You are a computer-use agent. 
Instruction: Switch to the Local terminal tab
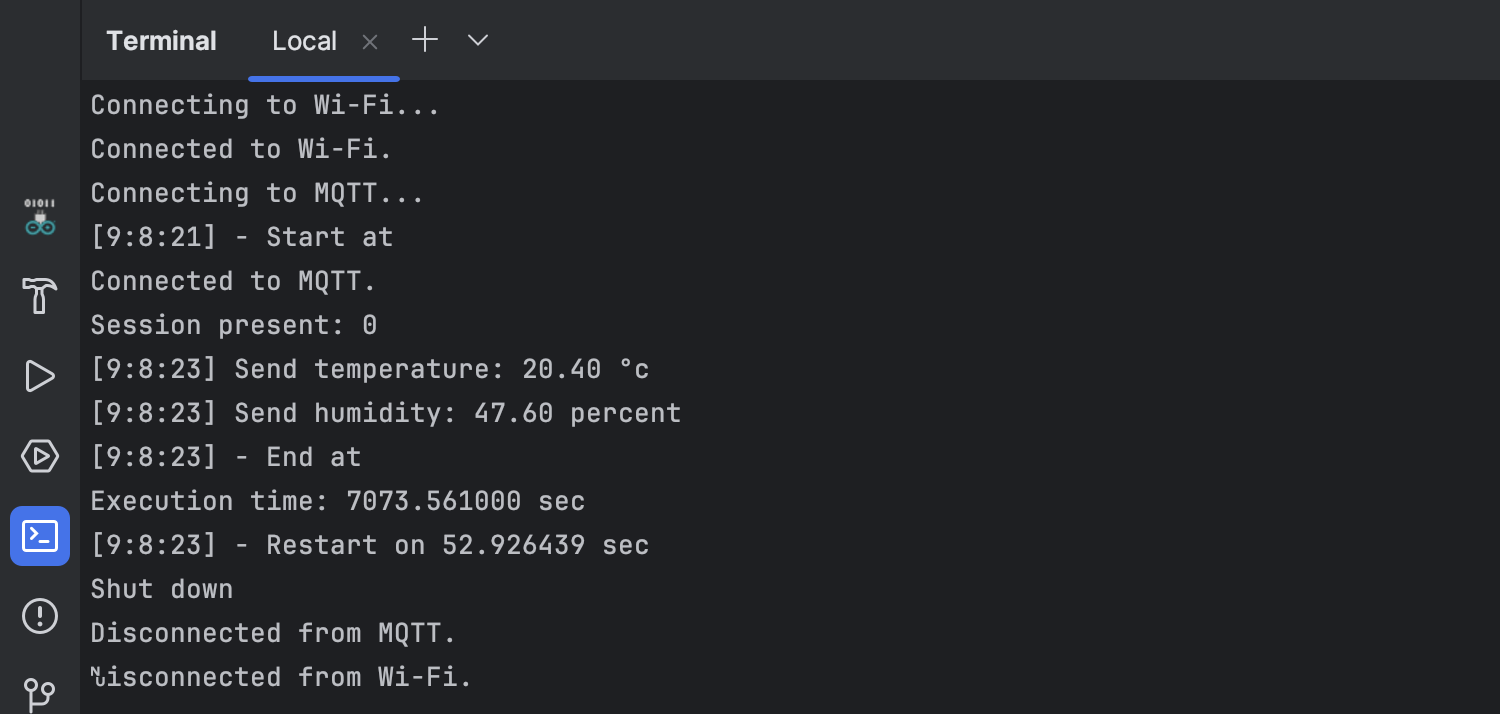304,41
